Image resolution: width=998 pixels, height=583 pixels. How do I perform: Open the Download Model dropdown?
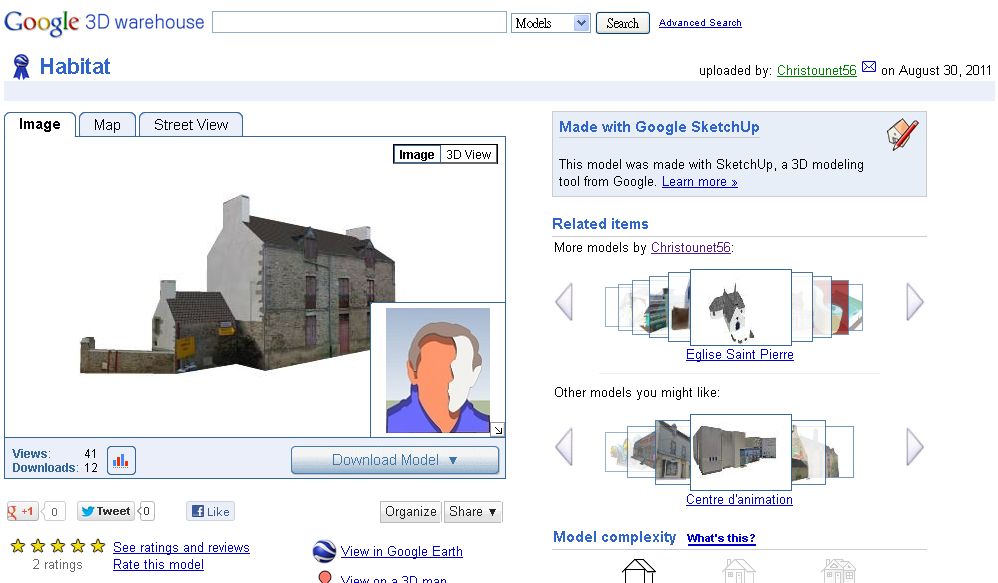[x=395, y=460]
